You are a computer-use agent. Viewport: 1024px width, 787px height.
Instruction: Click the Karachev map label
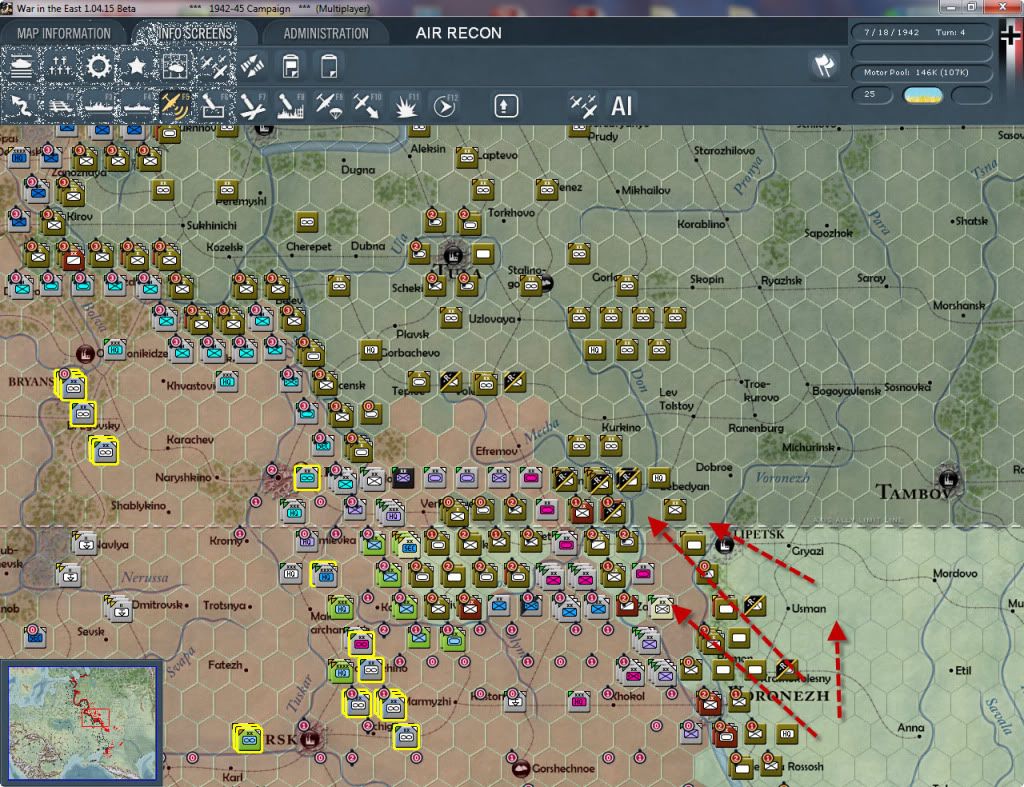[190, 440]
